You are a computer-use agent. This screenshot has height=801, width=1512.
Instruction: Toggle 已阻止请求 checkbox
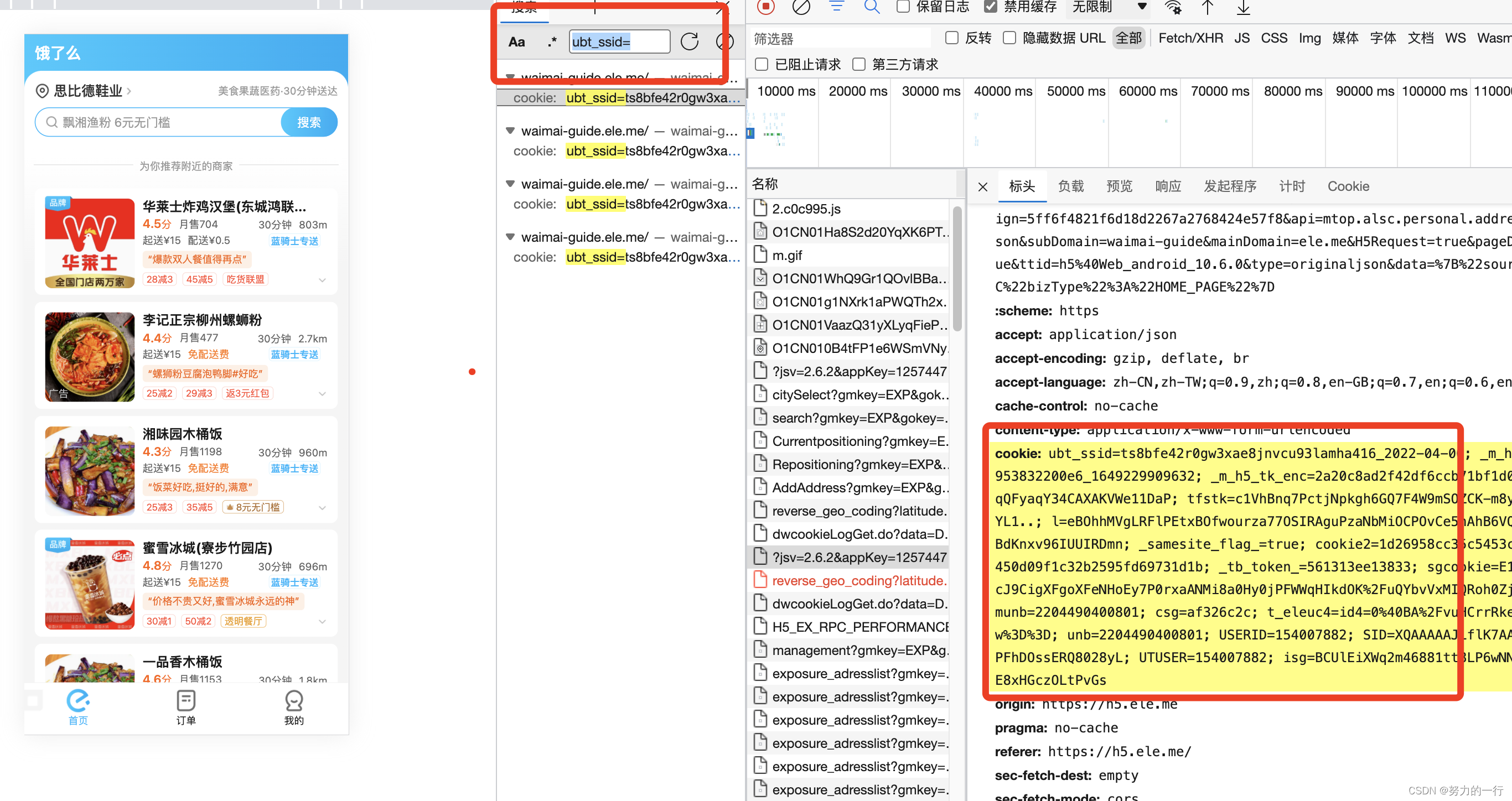tap(762, 65)
